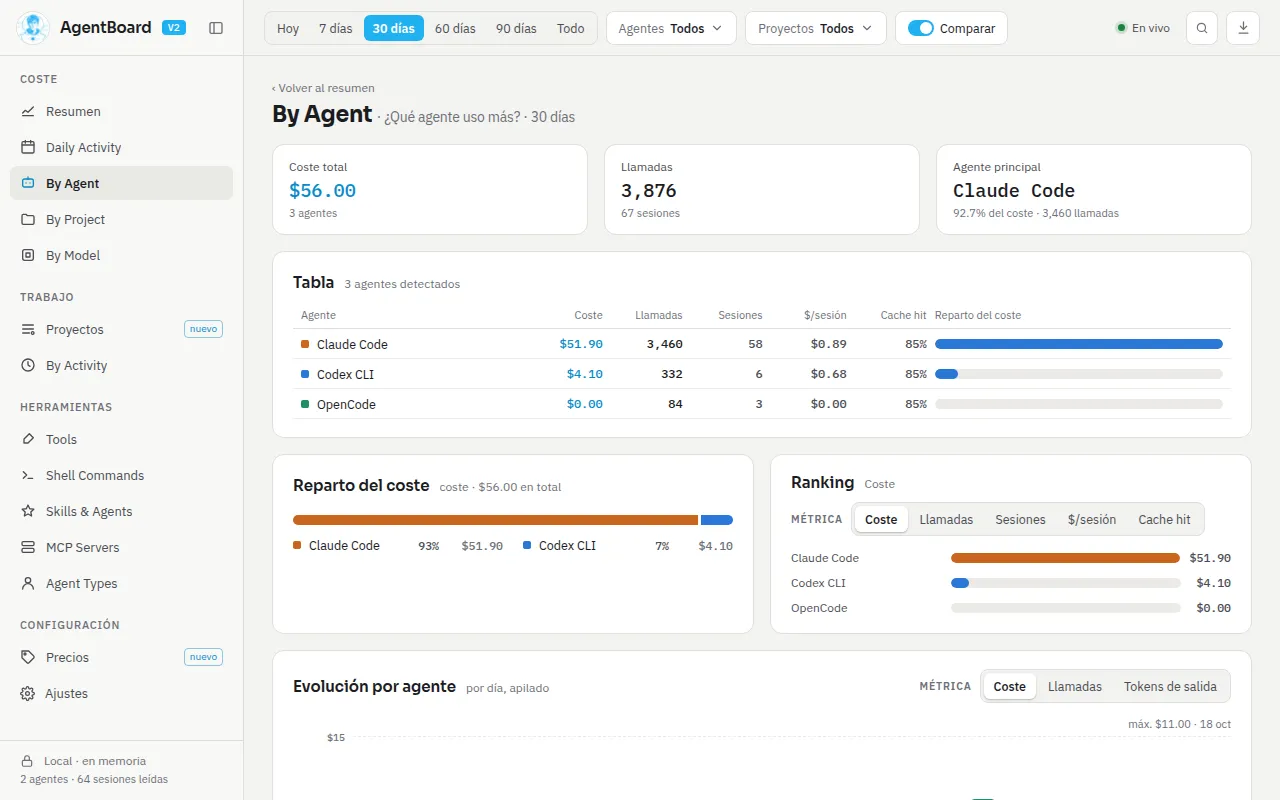Click the Precios price tag icon

[28, 657]
